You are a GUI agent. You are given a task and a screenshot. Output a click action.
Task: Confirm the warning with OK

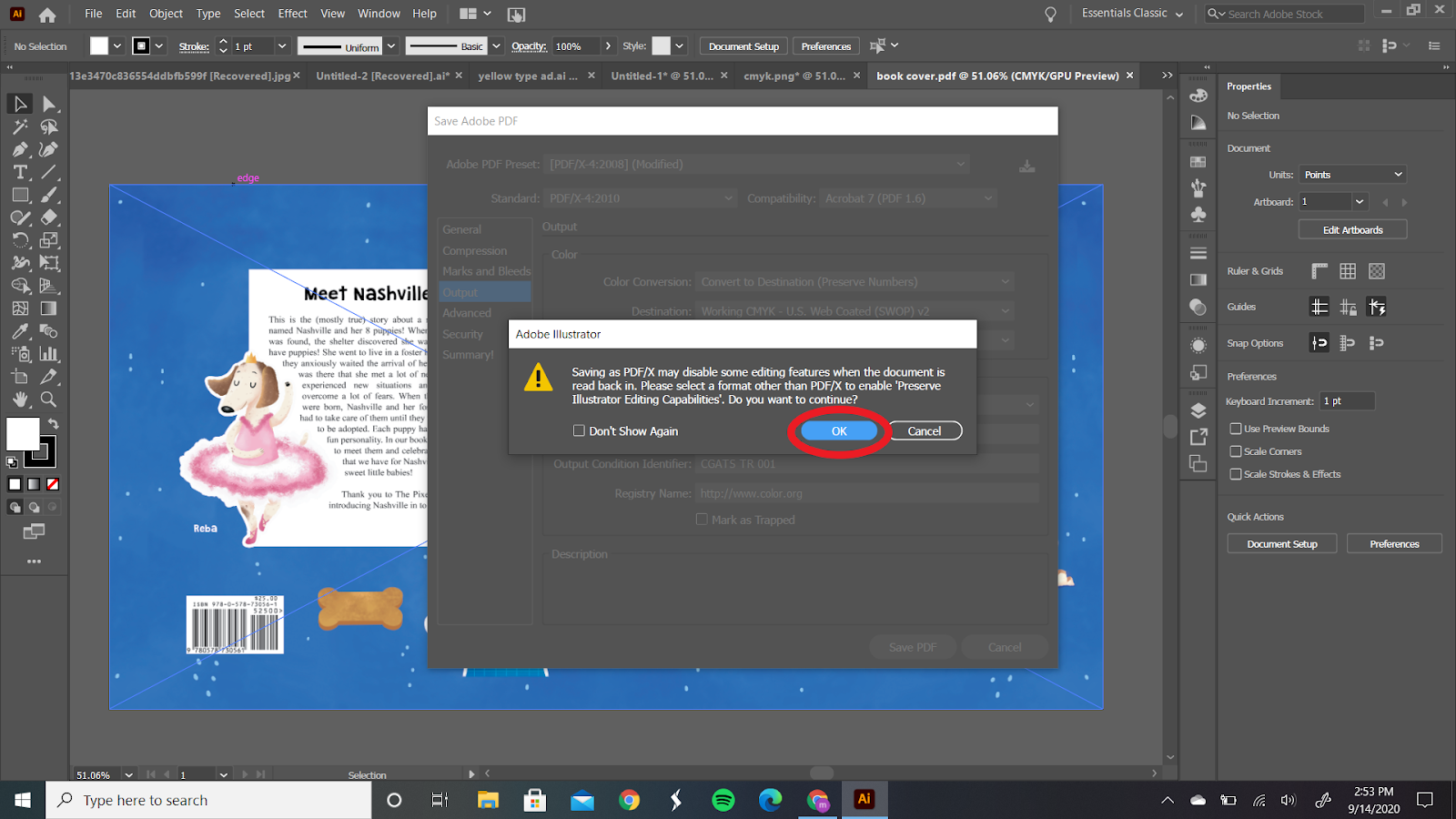coord(839,431)
